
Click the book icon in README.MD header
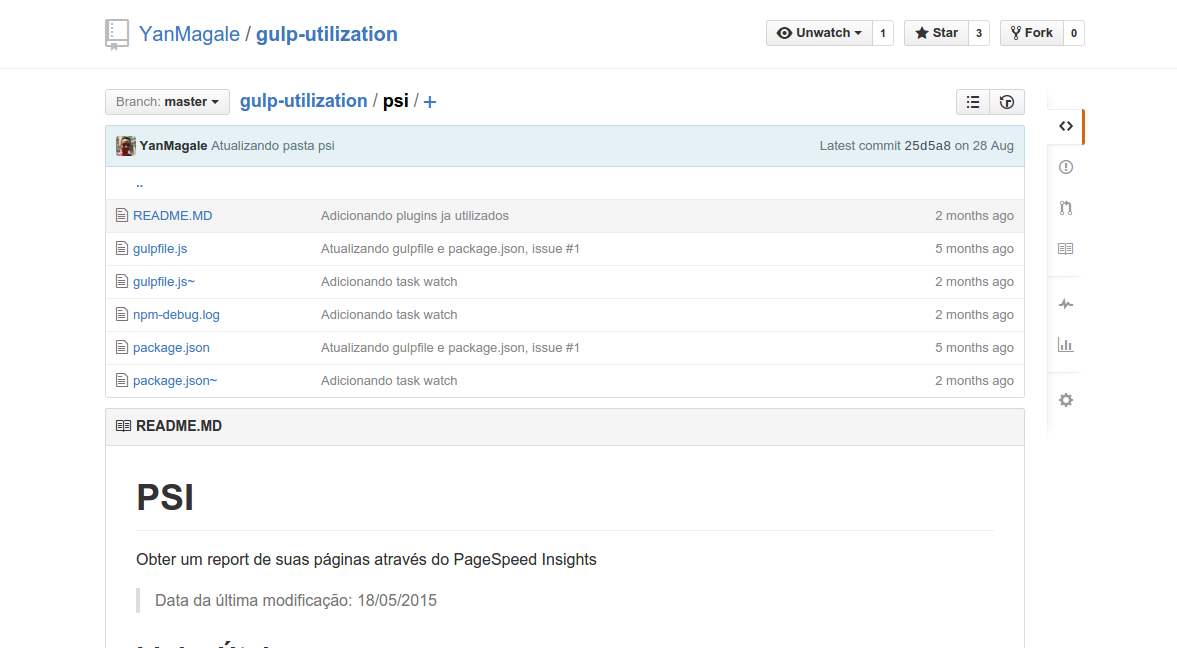[123, 426]
